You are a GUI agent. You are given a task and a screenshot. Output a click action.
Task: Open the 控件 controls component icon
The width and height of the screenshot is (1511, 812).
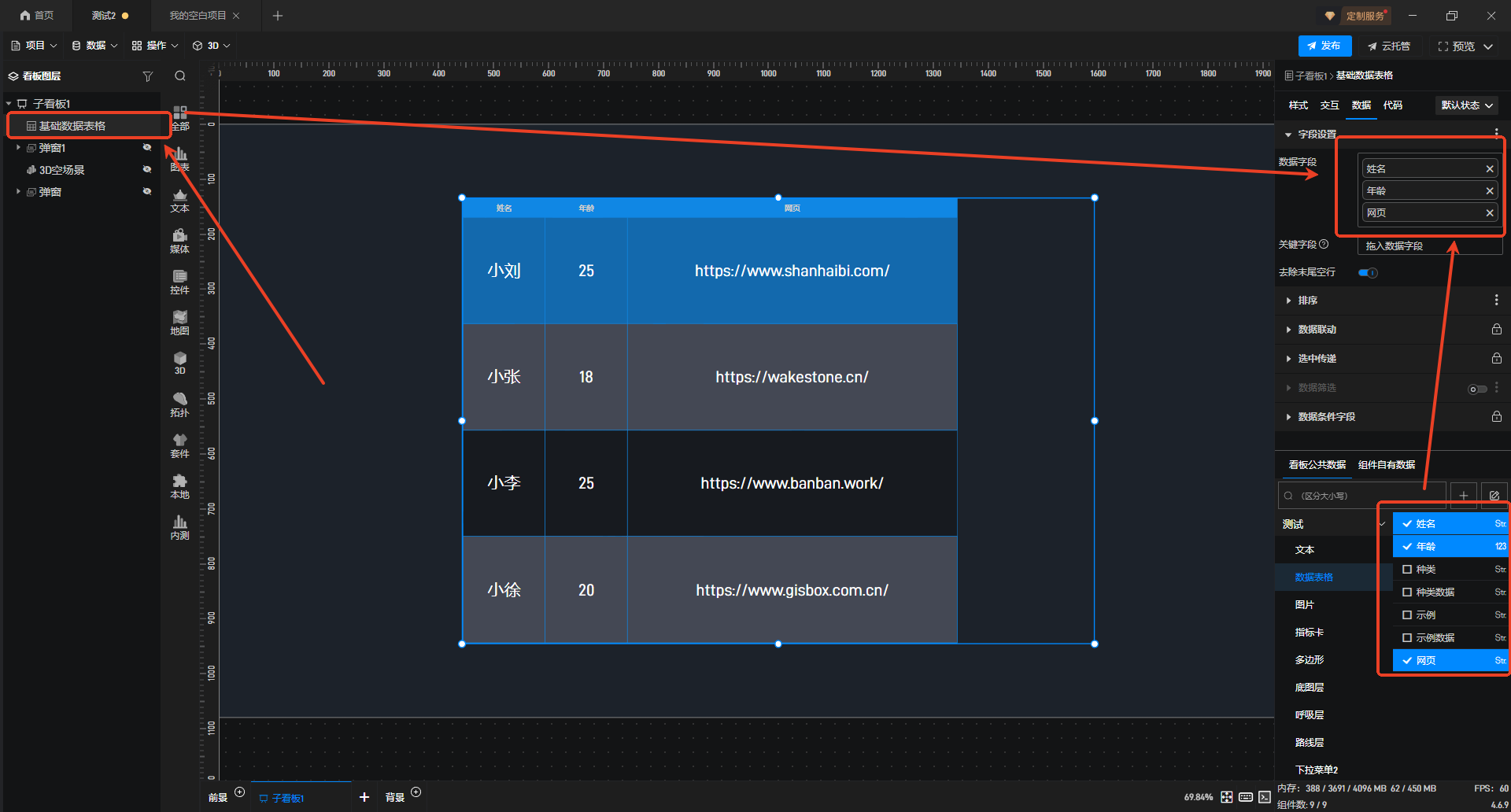point(179,281)
